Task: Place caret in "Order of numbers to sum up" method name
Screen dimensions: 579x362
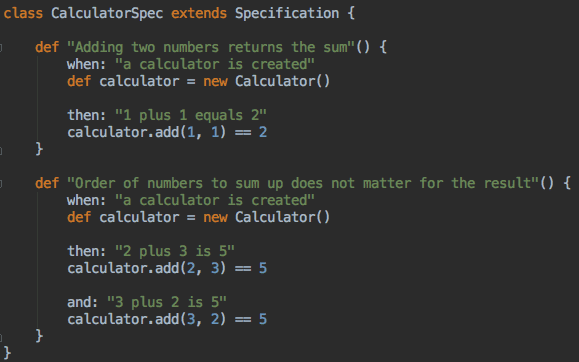Action: (303, 183)
